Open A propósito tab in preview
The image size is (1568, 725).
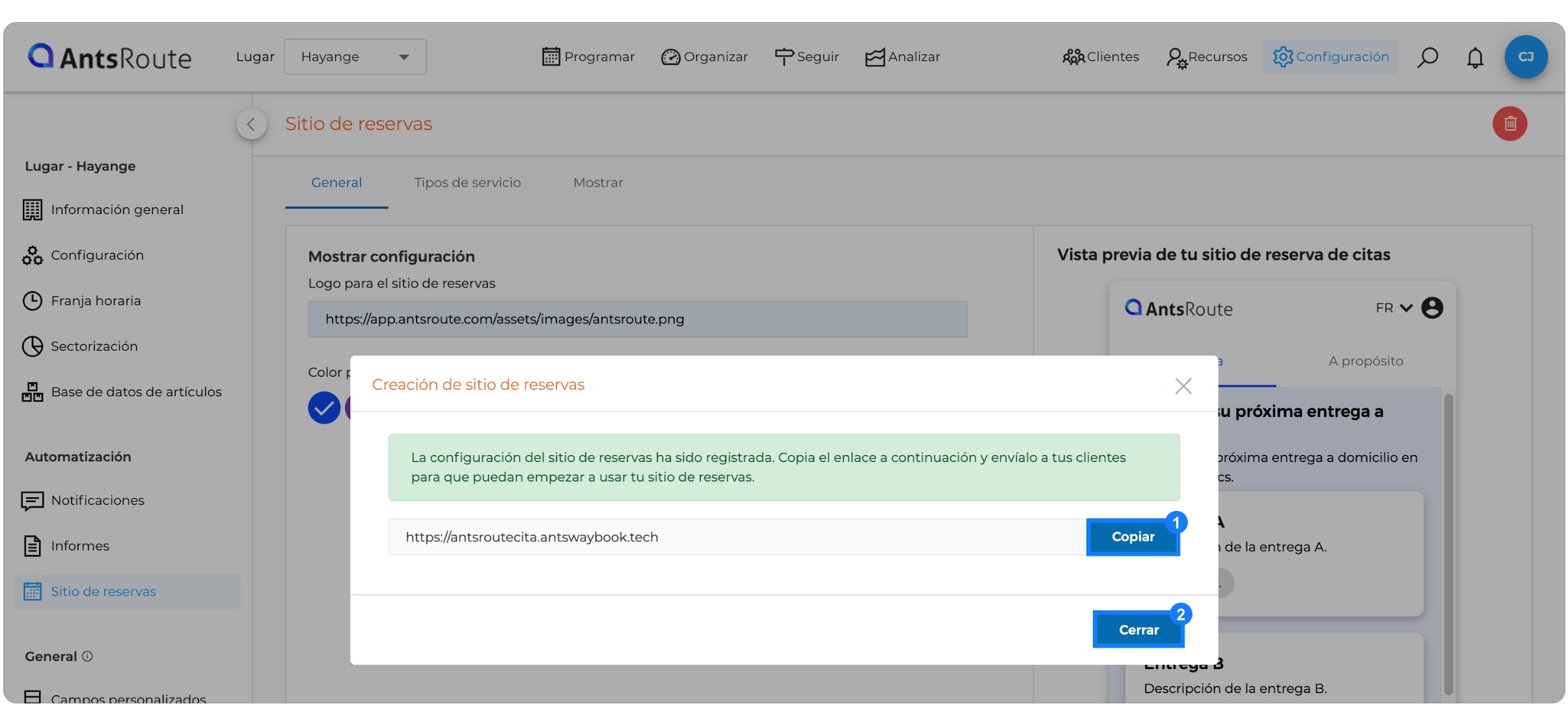pyautogui.click(x=1366, y=361)
